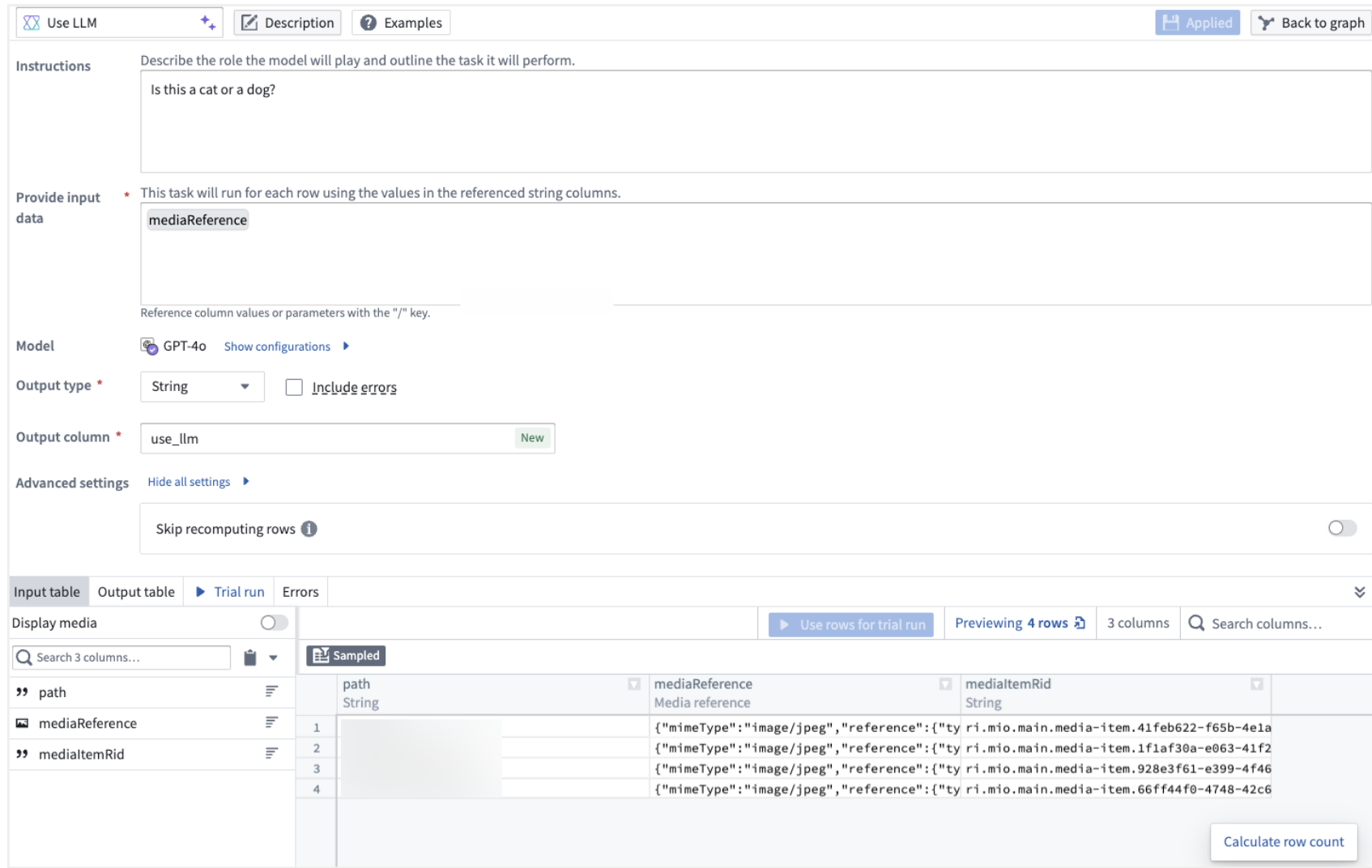
Task: Click the mediaReference column header filter icon
Action: [x=945, y=684]
